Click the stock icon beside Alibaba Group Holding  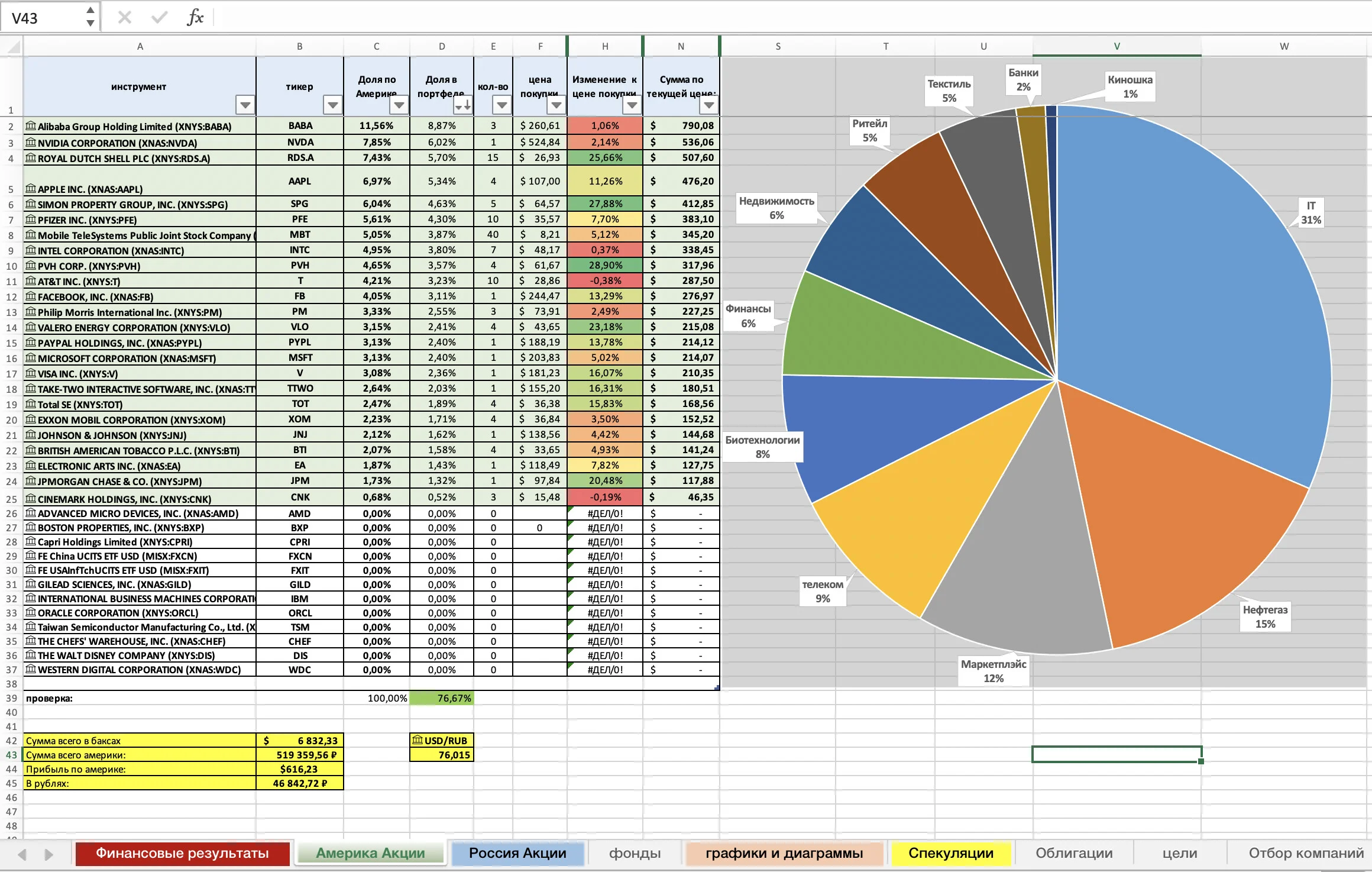[x=31, y=125]
